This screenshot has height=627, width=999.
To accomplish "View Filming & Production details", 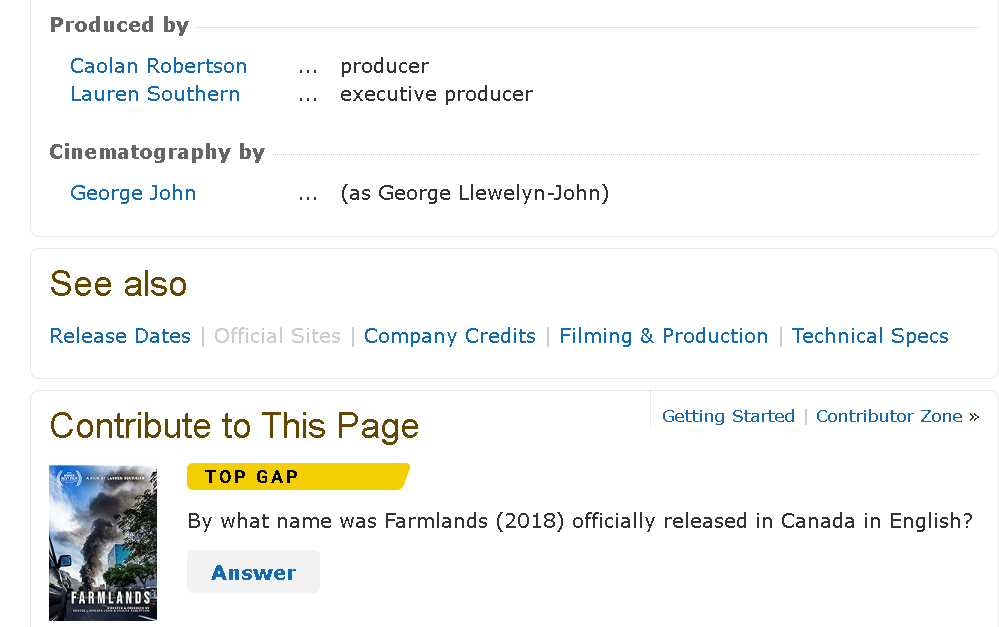I will pyautogui.click(x=663, y=336).
